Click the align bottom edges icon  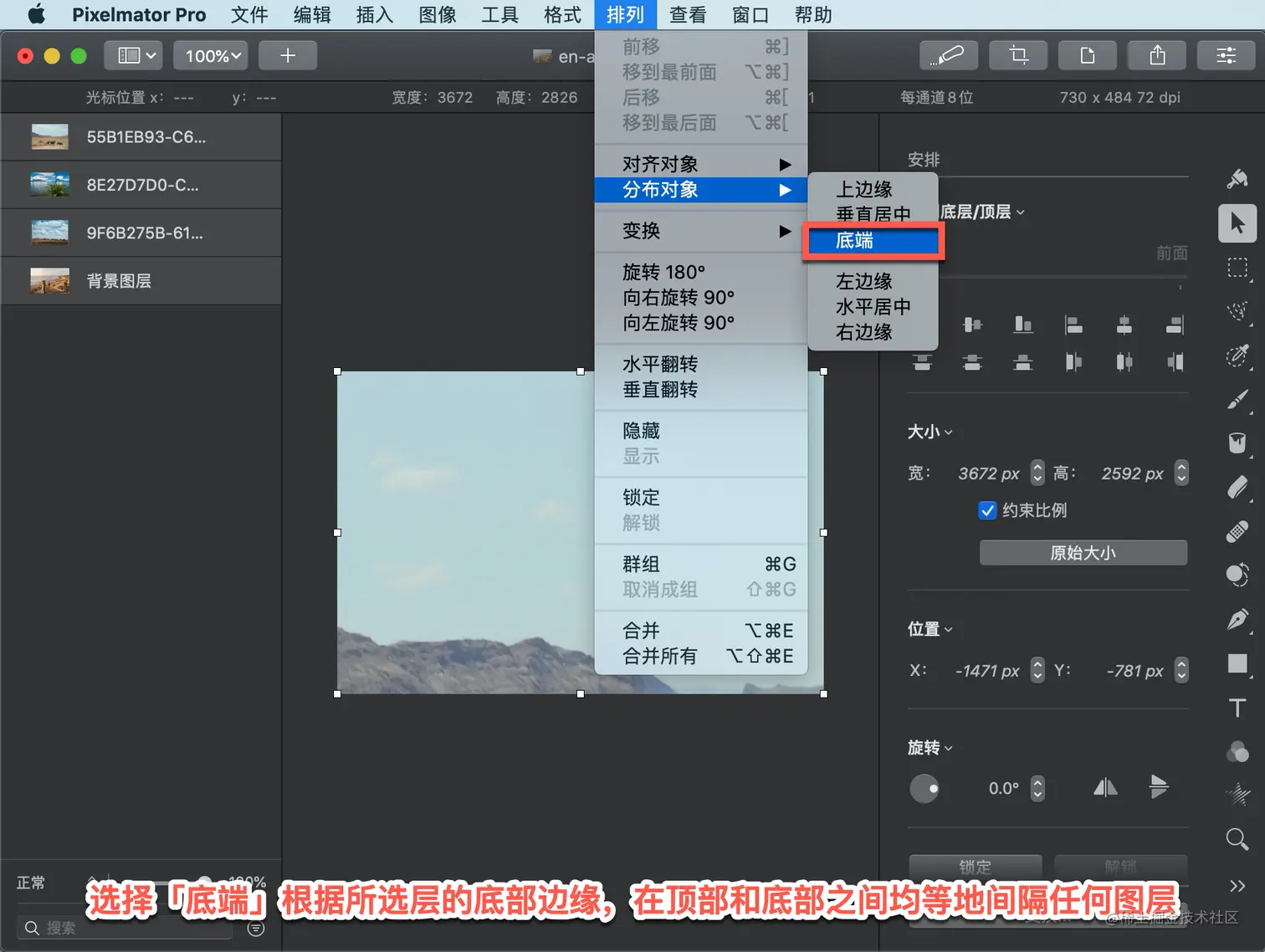pos(1022,325)
